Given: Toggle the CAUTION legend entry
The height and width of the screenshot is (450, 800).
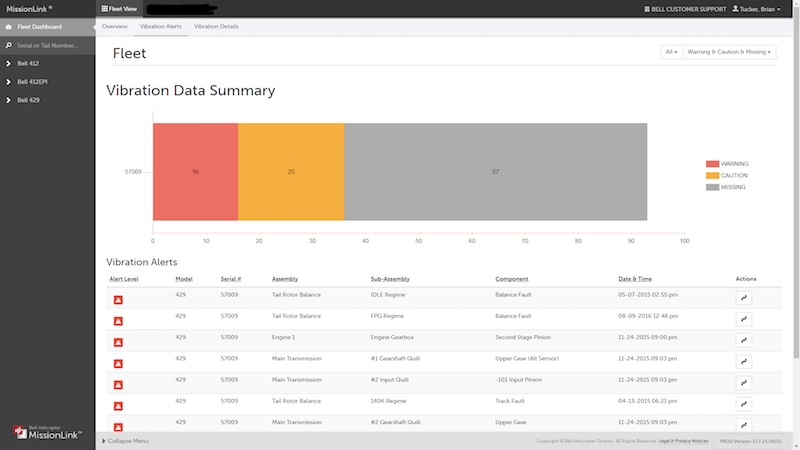Looking at the screenshot, I should pyautogui.click(x=726, y=175).
